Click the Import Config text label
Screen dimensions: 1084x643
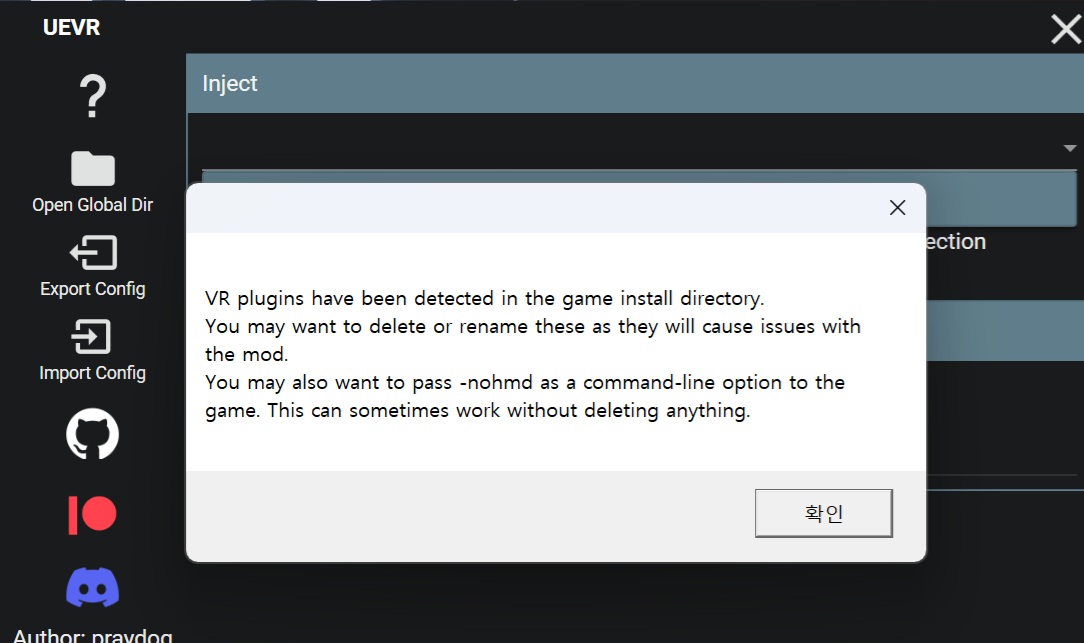(x=93, y=373)
